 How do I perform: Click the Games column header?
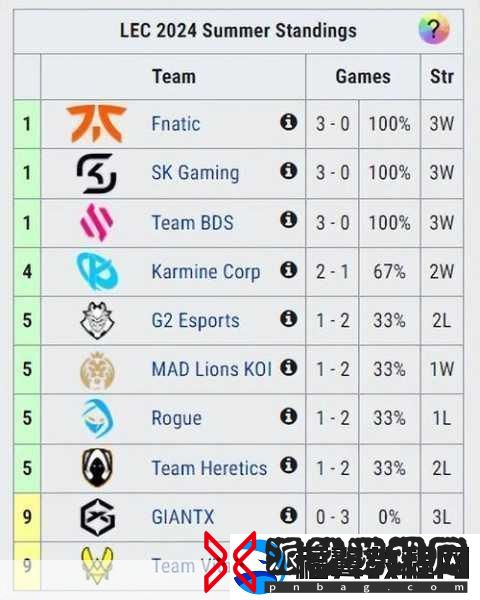coord(363,77)
